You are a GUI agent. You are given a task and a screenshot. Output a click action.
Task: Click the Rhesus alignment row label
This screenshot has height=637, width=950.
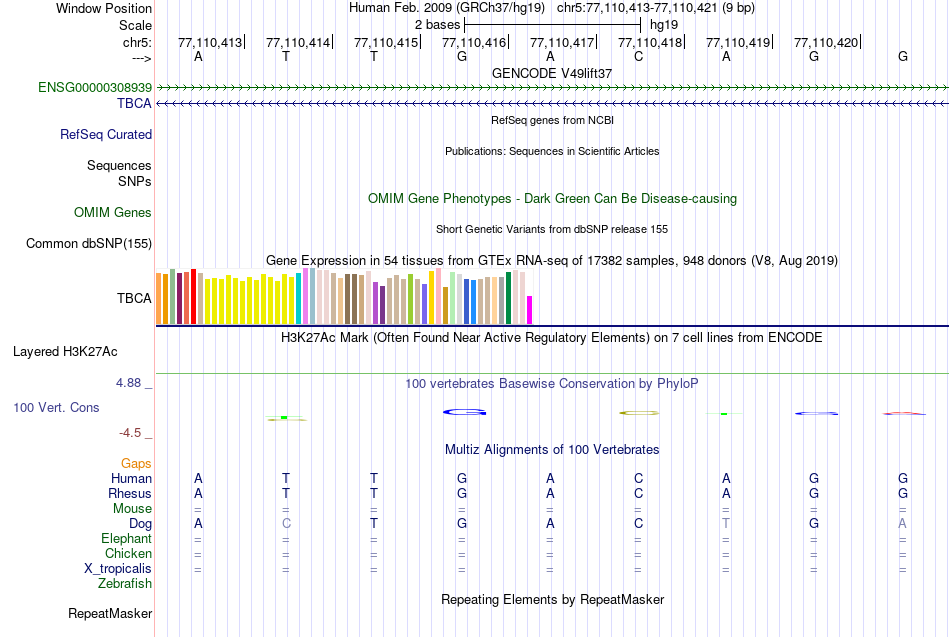click(x=130, y=494)
